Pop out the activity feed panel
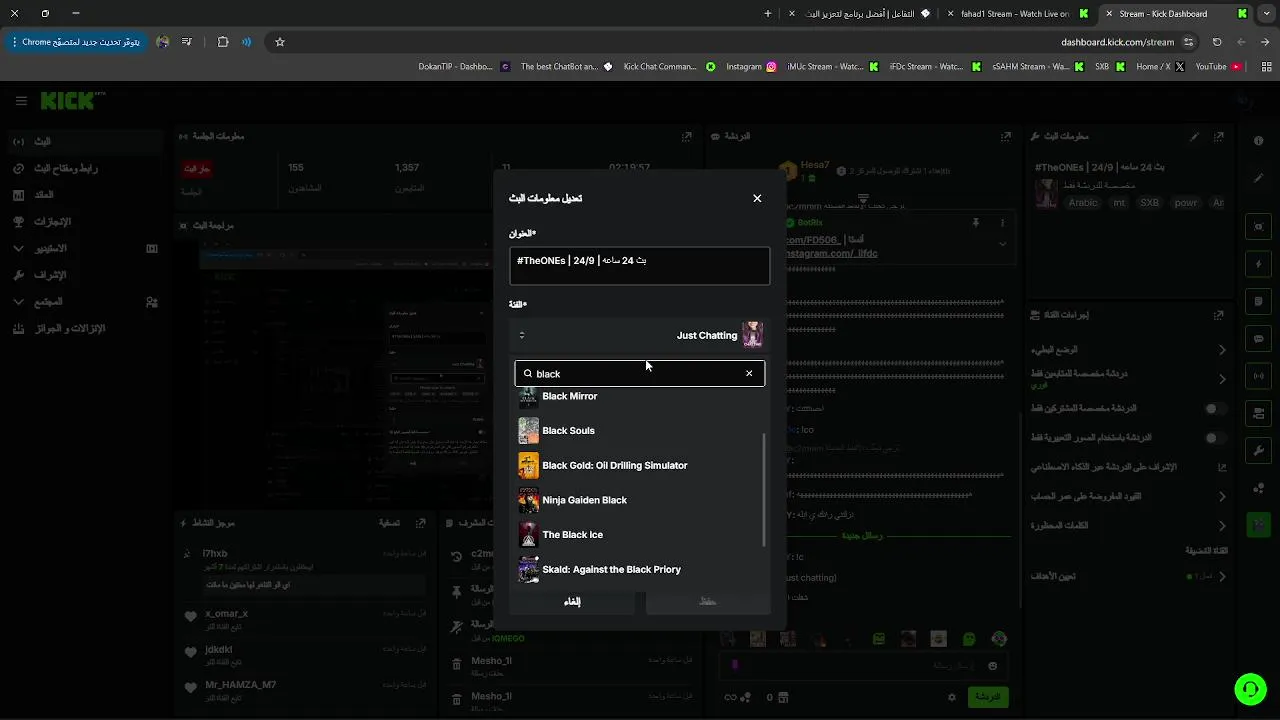Screen dimensions: 1280x720 (420, 523)
